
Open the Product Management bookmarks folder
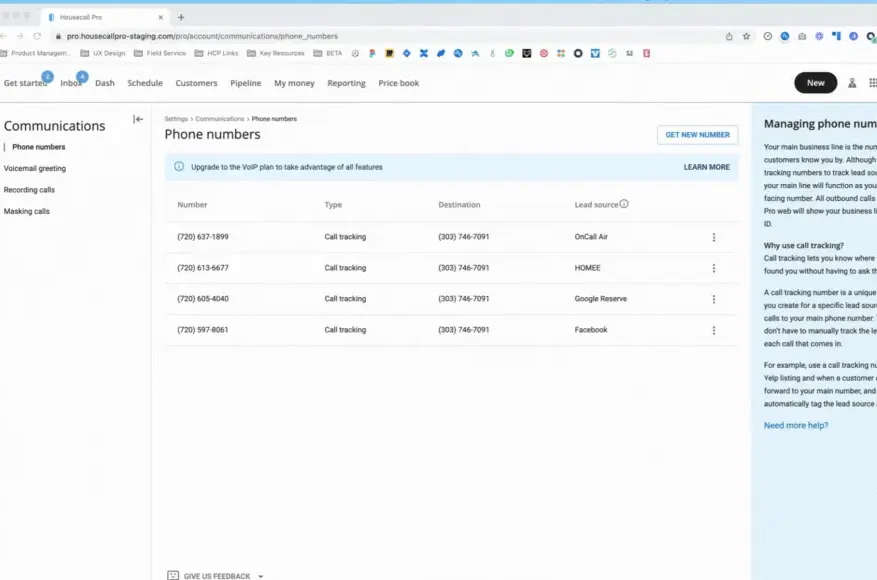point(36,53)
